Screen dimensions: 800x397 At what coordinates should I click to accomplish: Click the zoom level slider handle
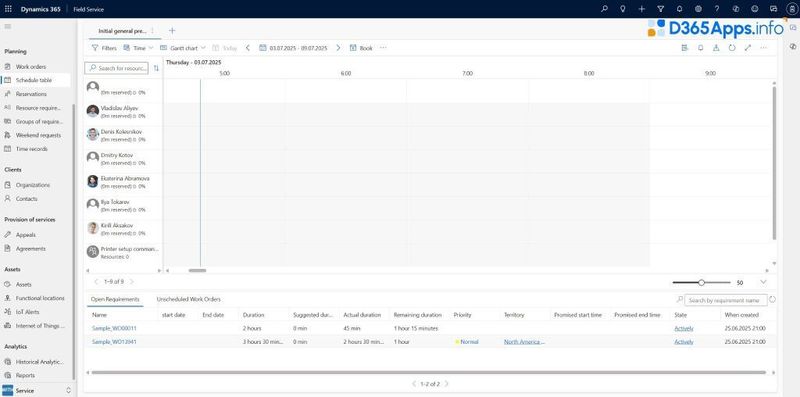[702, 282]
